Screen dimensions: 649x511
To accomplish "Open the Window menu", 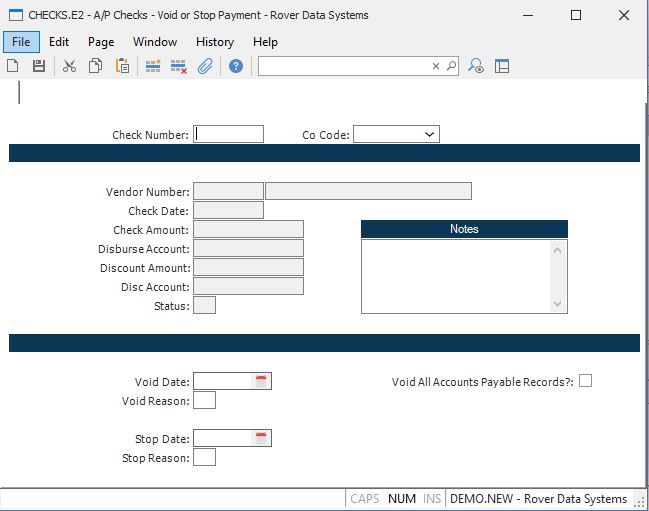I will tap(155, 42).
